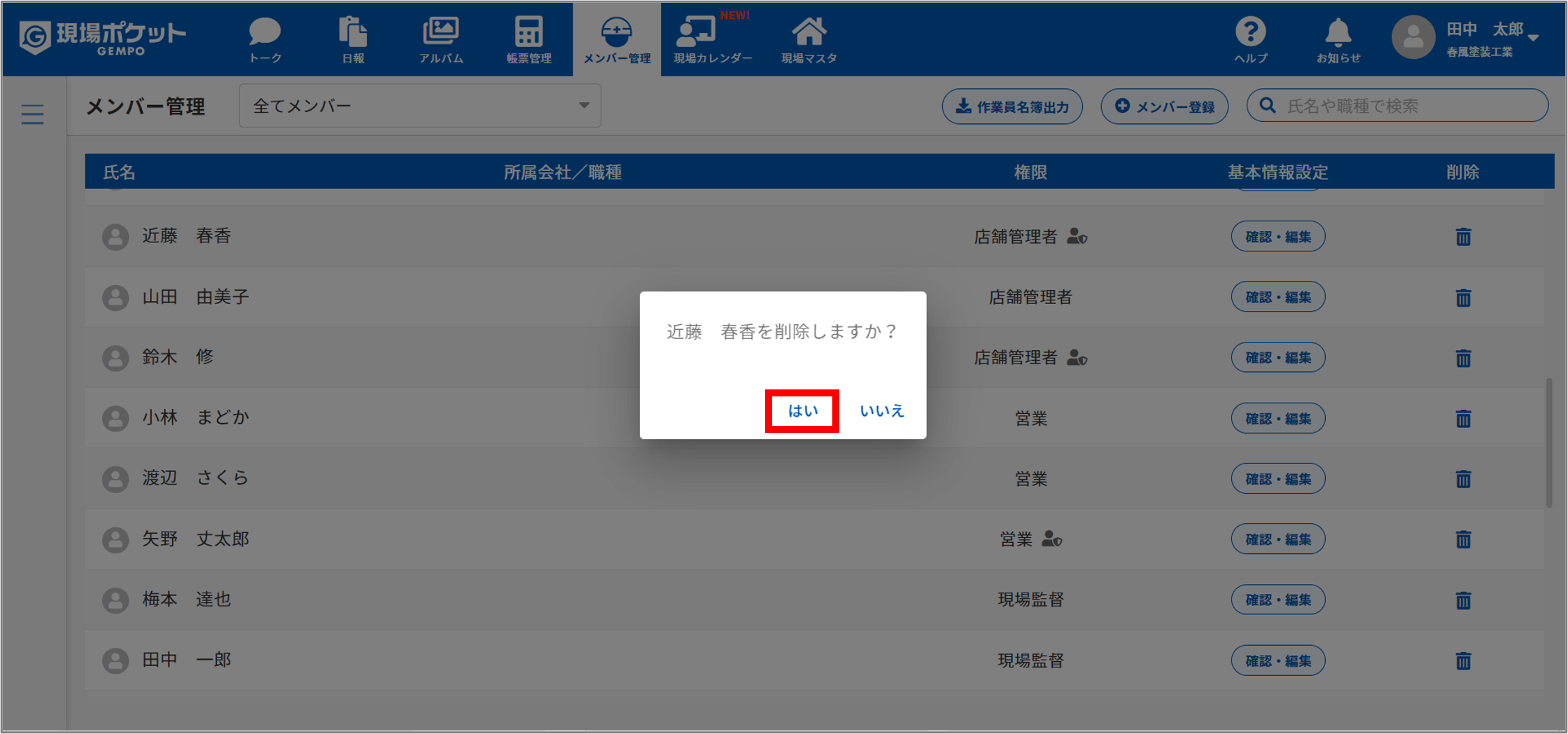Open 確認・編集 for 鈴木 修
1568x734 pixels.
(1278, 357)
